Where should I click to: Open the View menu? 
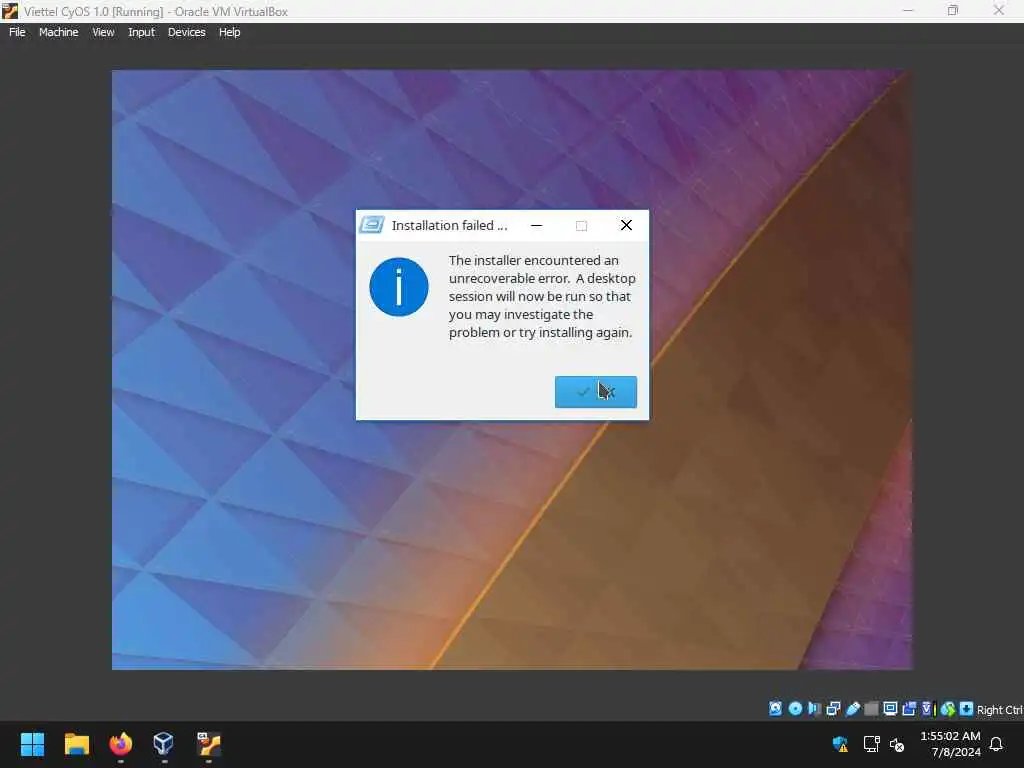coord(103,32)
